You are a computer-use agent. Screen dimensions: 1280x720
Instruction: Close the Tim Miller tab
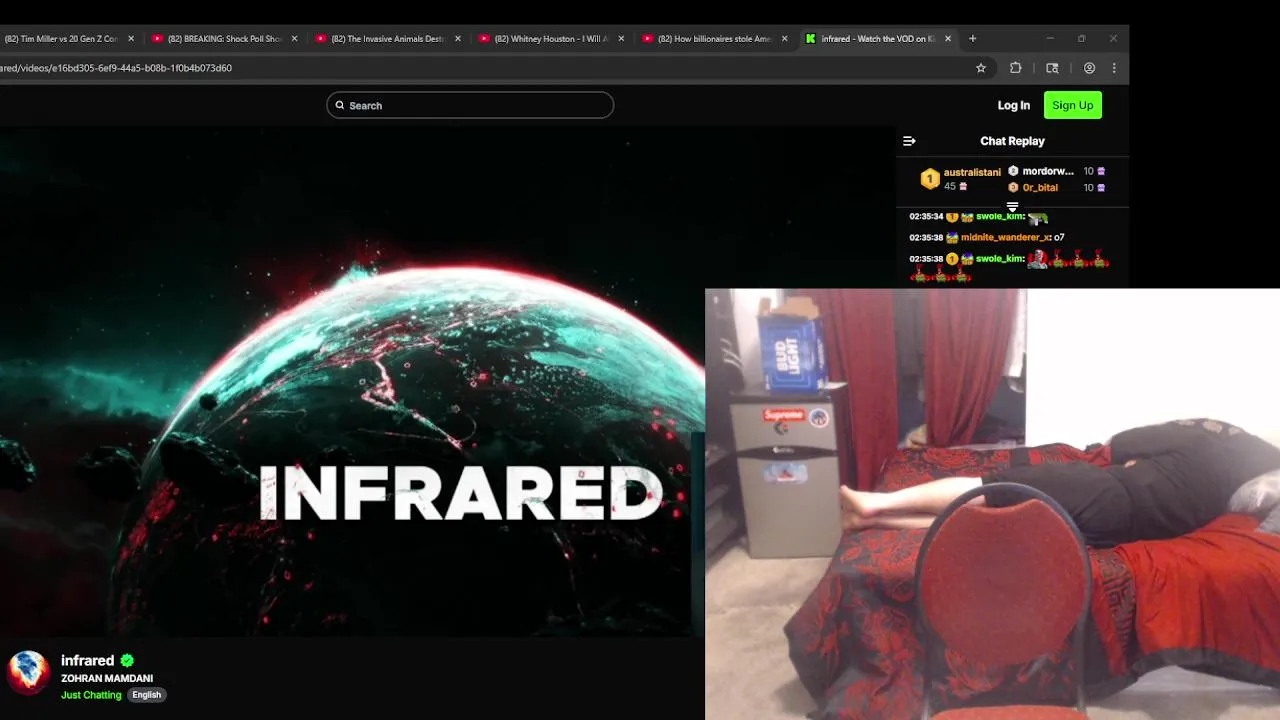click(x=131, y=39)
